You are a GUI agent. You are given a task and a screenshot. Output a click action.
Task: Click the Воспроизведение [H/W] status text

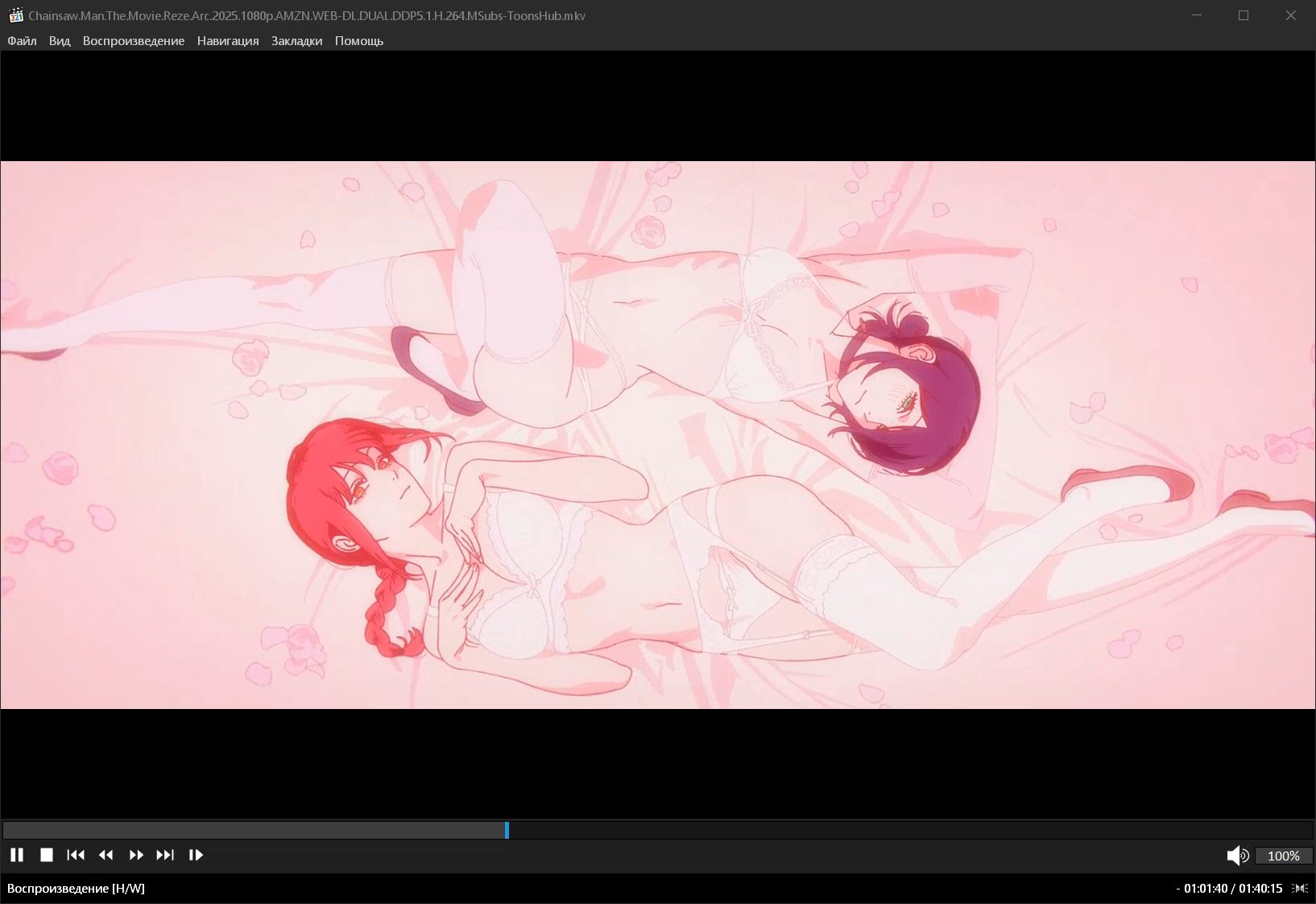[77, 889]
